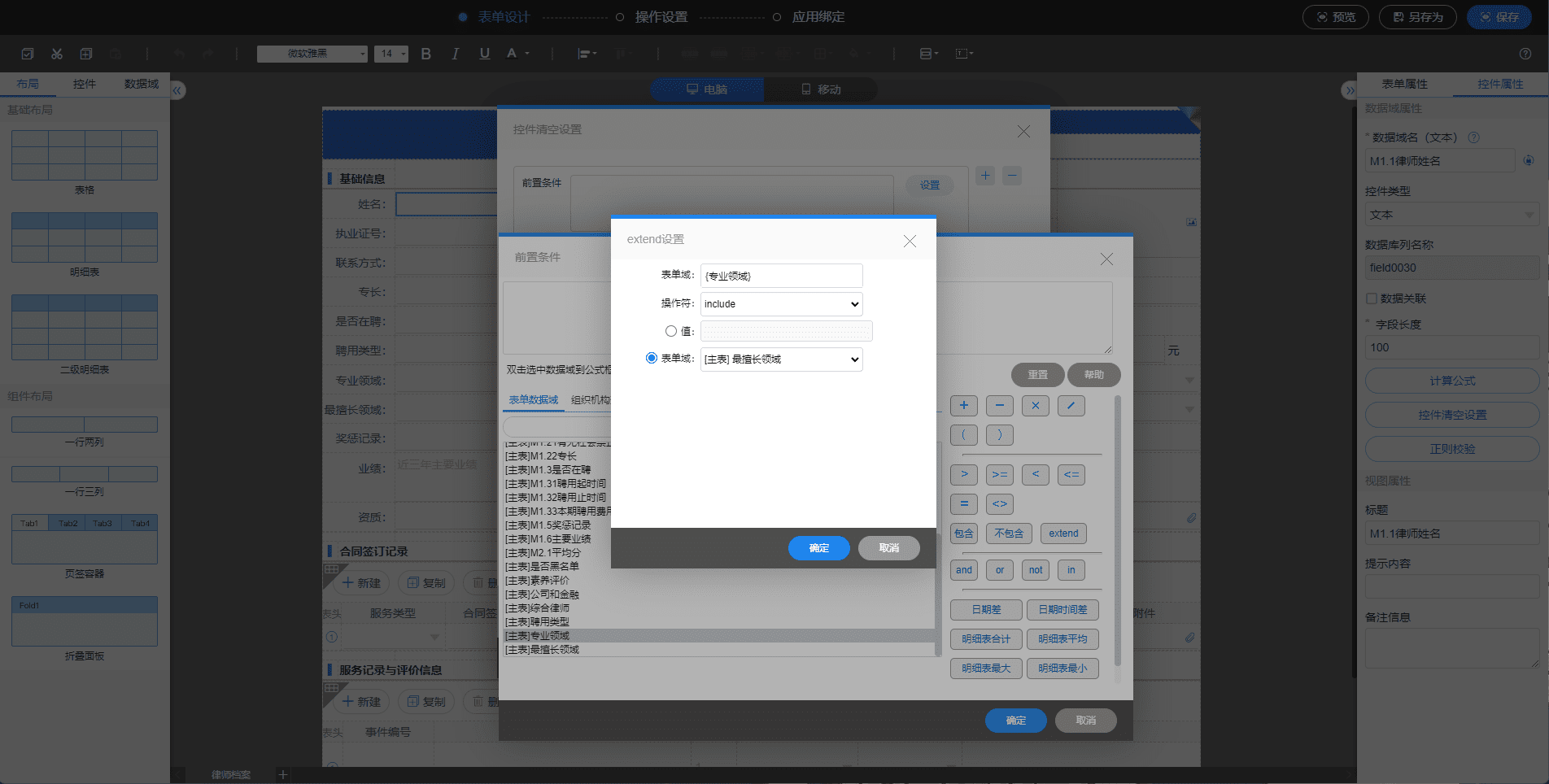Click the greater-or-equal operator button
This screenshot has height=784, width=1549.
click(x=1000, y=475)
